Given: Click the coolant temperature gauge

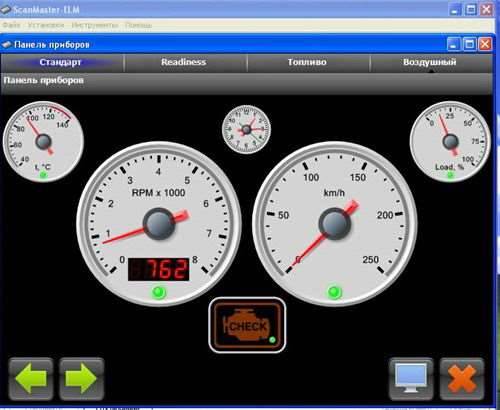Looking at the screenshot, I should (43, 141).
